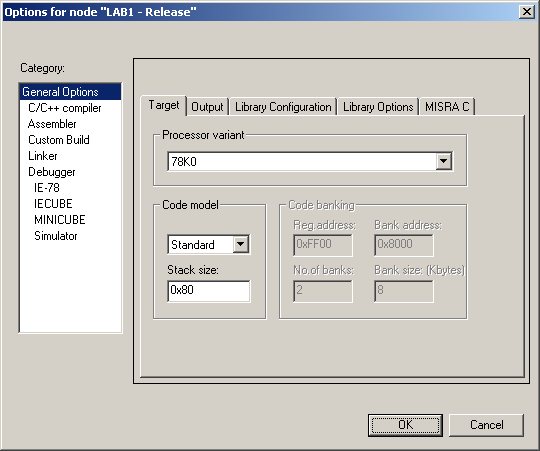Click the Processor variant group label
This screenshot has width=540, height=451.
(x=203, y=135)
